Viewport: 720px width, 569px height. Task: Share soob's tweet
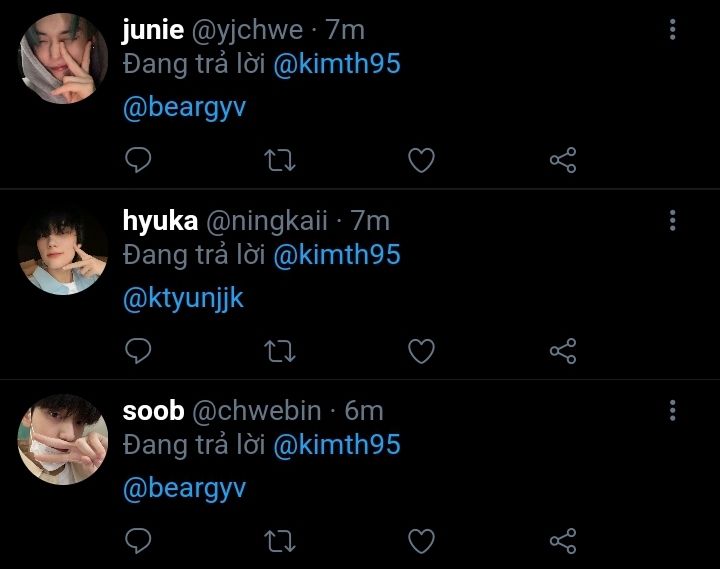[x=563, y=541]
